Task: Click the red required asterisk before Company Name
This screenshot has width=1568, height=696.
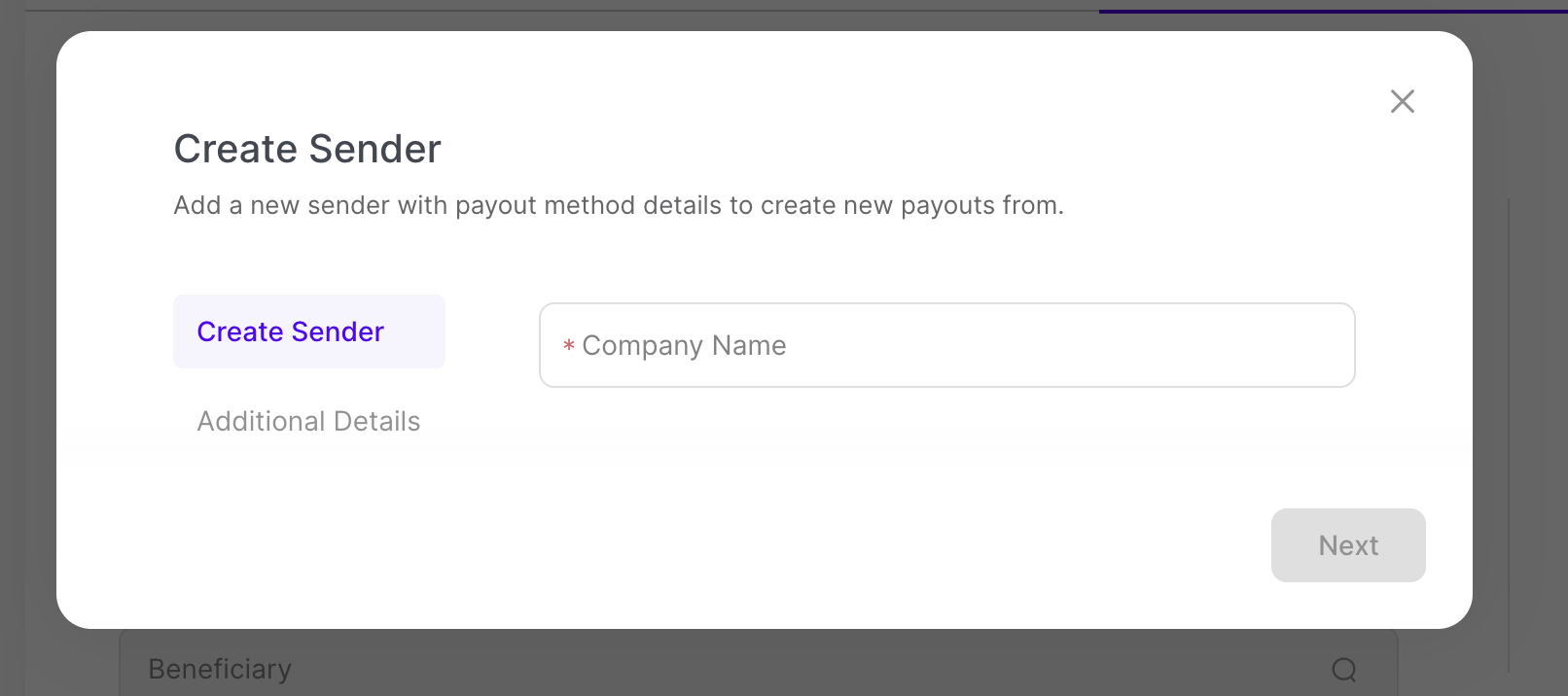Action: (x=569, y=346)
